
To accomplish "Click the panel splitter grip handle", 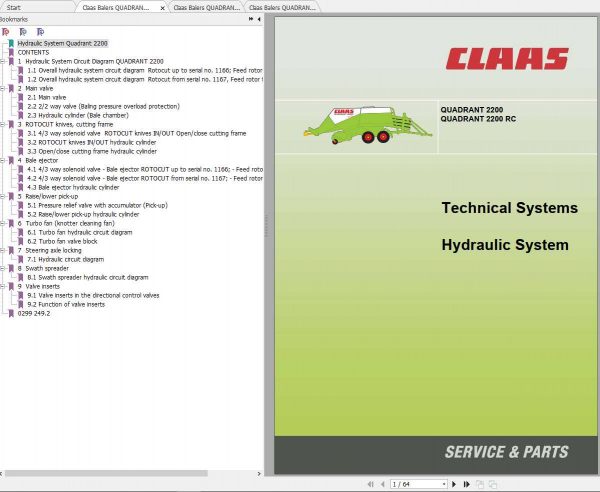I will pyautogui.click(x=266, y=226).
